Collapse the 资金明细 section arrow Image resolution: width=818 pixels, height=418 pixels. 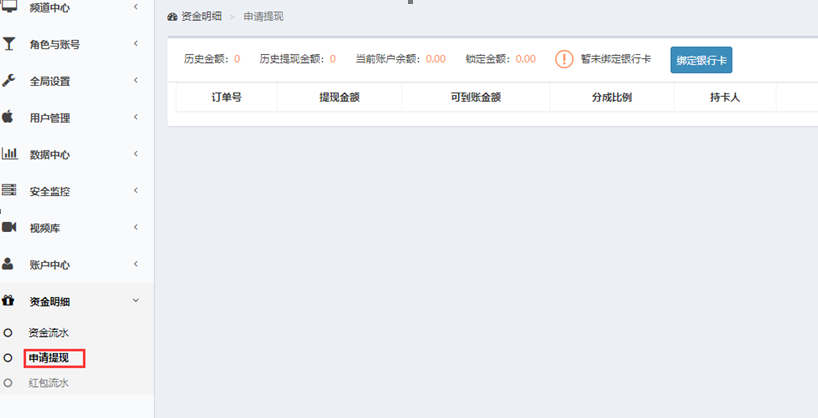136,301
